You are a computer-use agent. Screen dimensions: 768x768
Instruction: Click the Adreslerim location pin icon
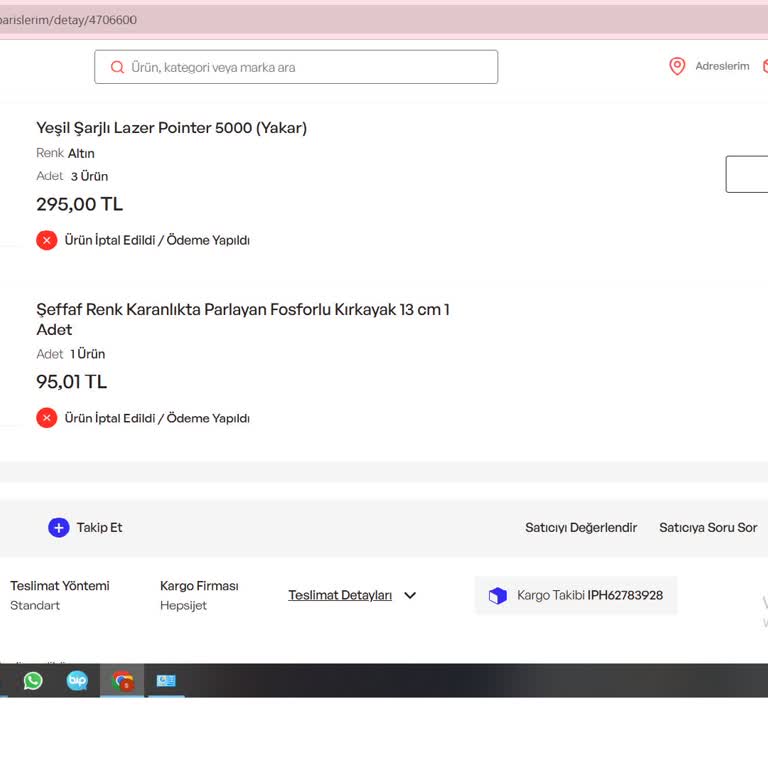677,66
